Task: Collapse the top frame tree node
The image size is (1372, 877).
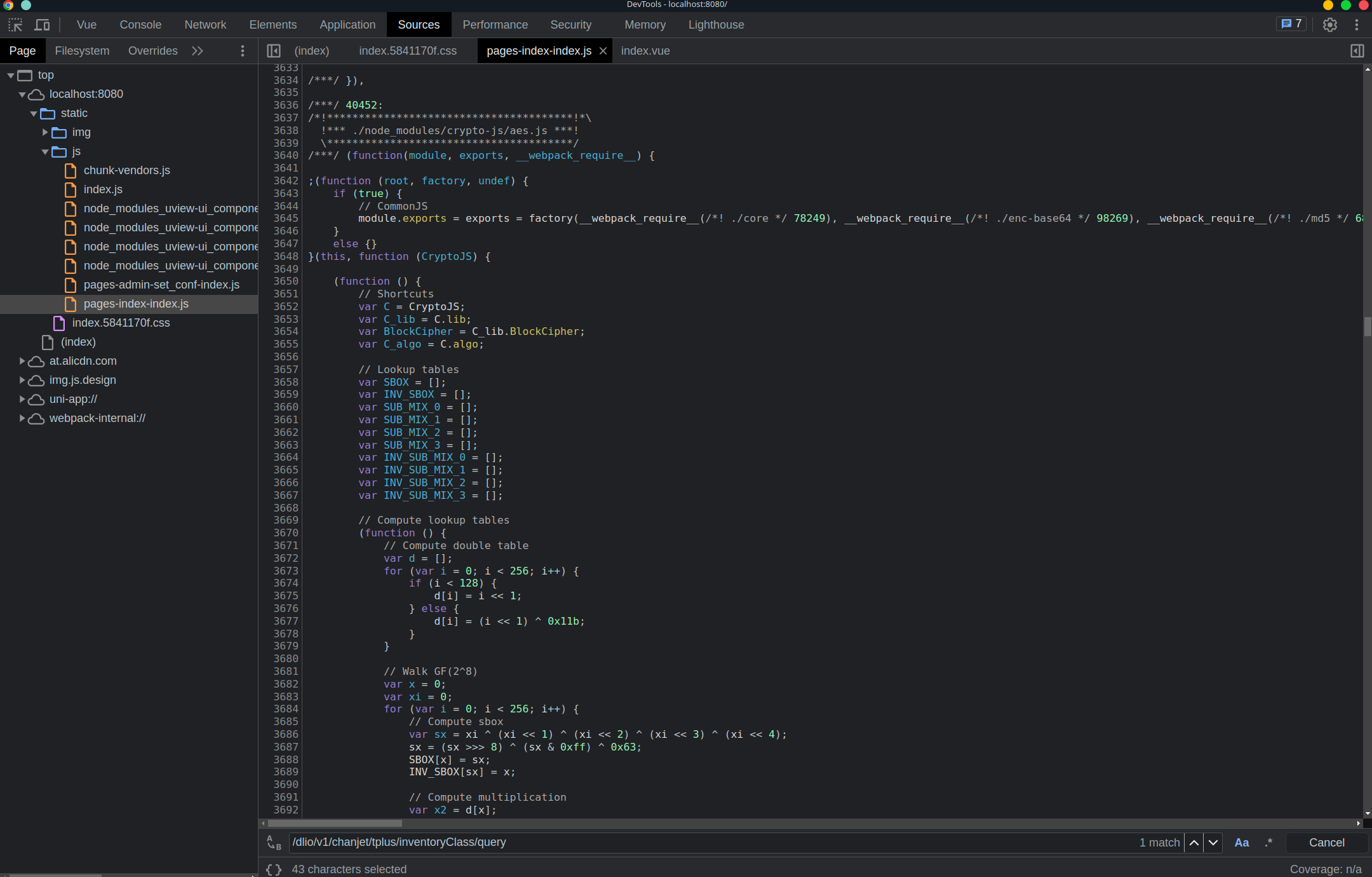Action: 11,75
